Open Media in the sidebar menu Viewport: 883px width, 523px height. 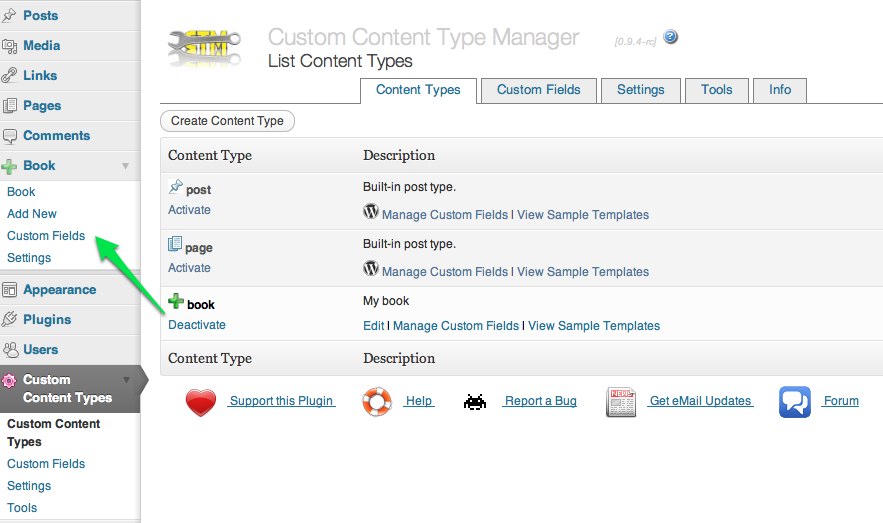[42, 46]
